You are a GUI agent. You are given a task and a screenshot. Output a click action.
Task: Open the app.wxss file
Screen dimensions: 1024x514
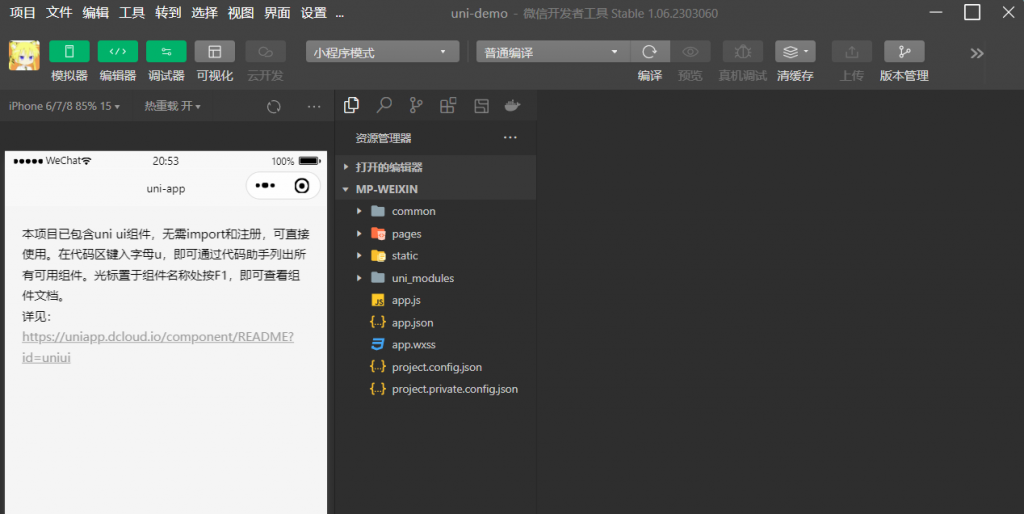point(436,345)
